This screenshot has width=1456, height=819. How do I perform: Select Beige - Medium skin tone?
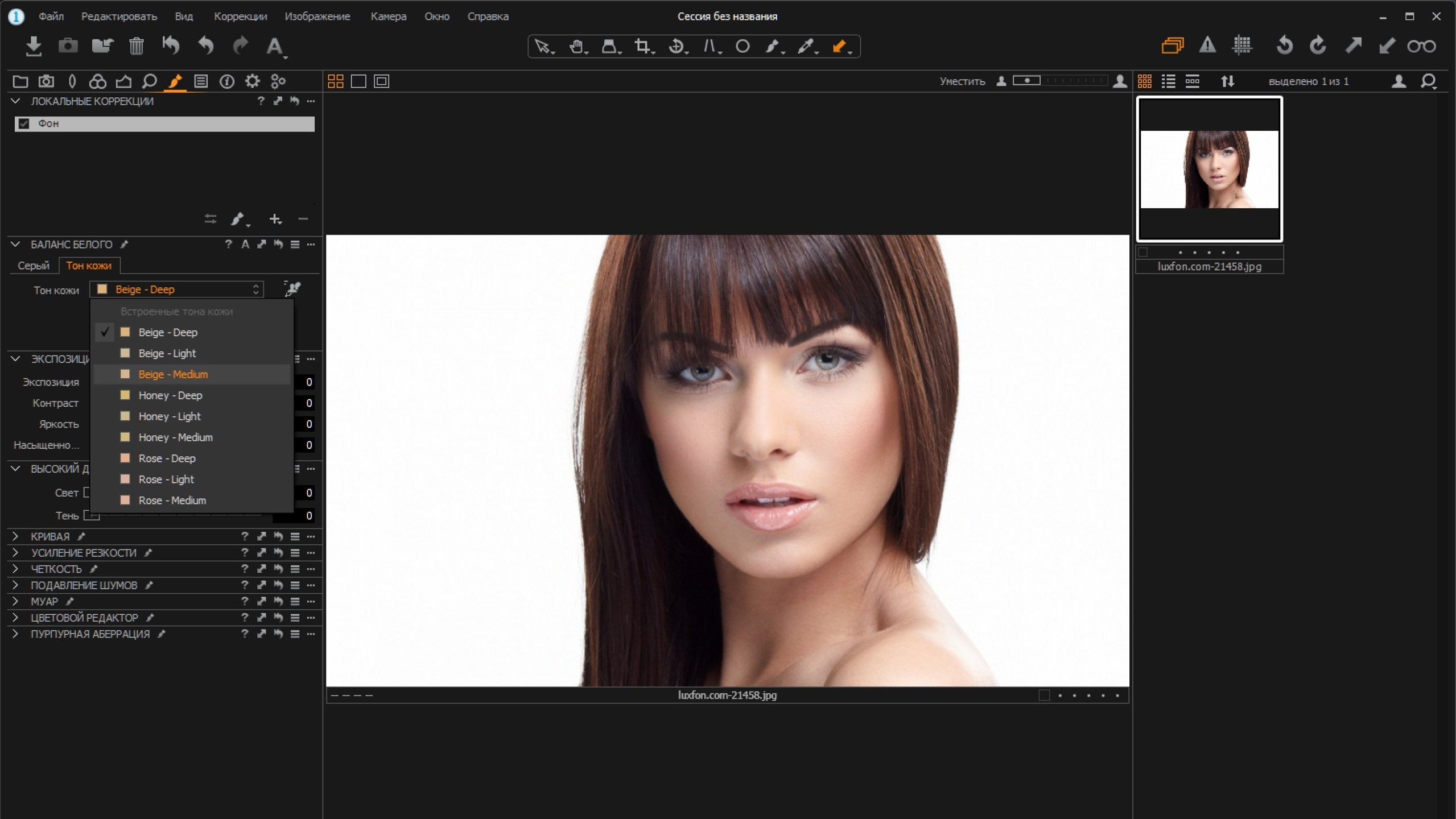pos(173,373)
